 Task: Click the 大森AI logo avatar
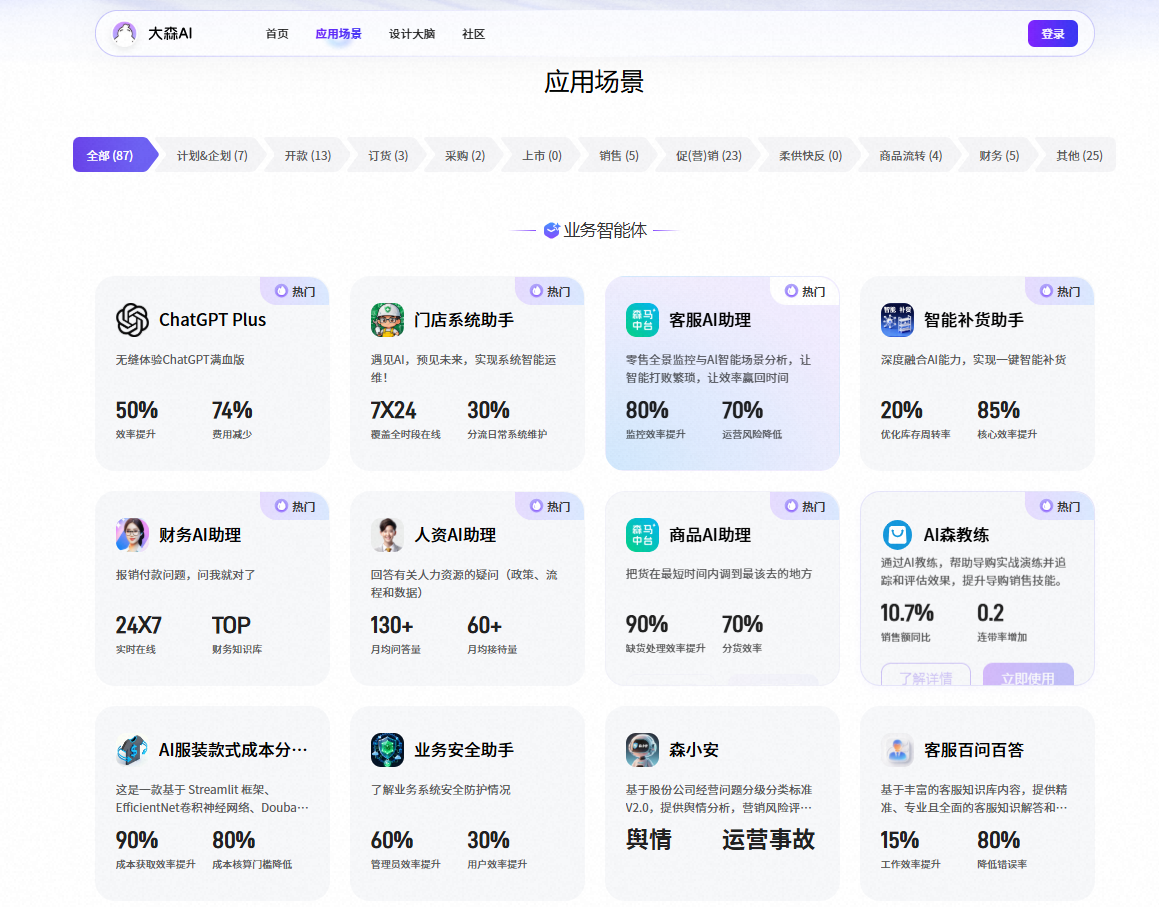click(x=125, y=34)
